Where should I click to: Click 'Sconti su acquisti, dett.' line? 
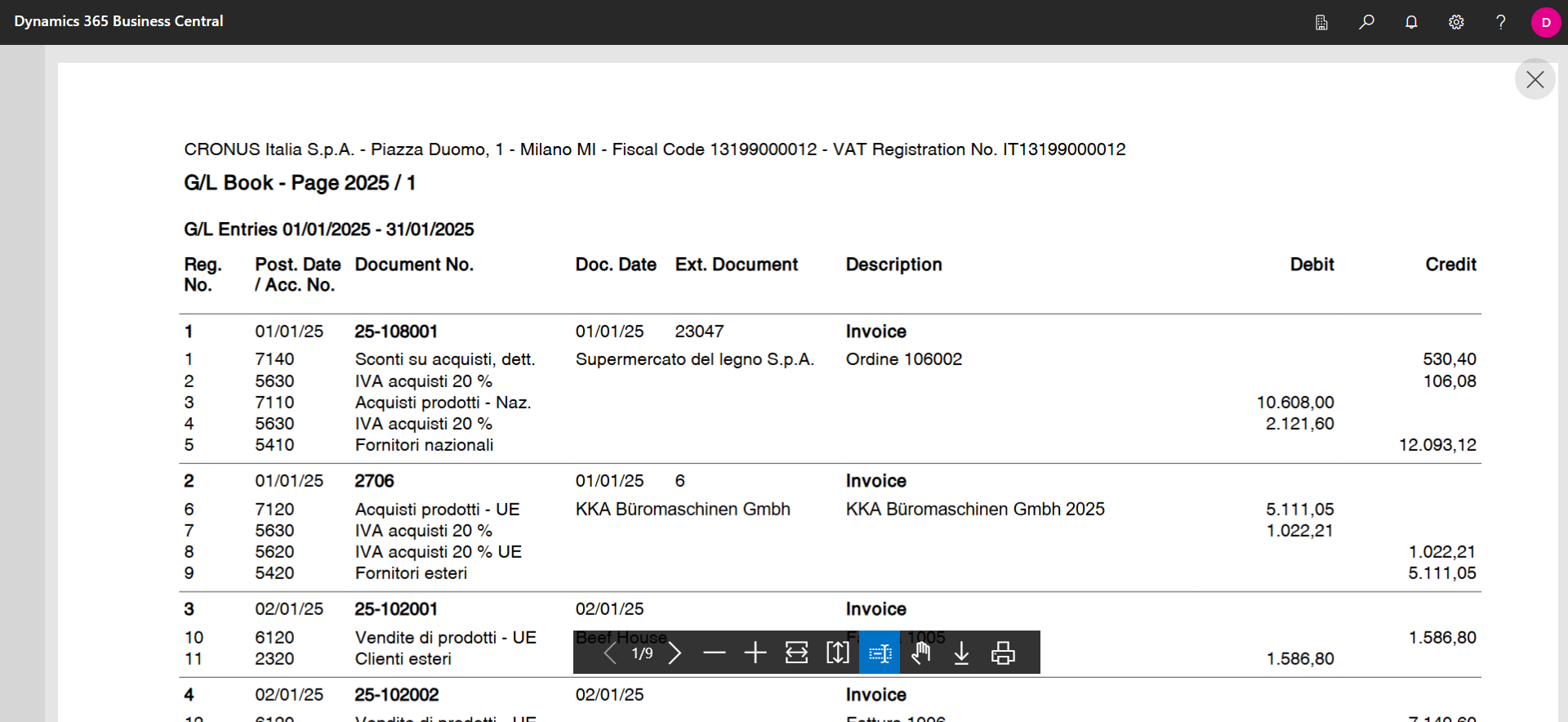(445, 359)
